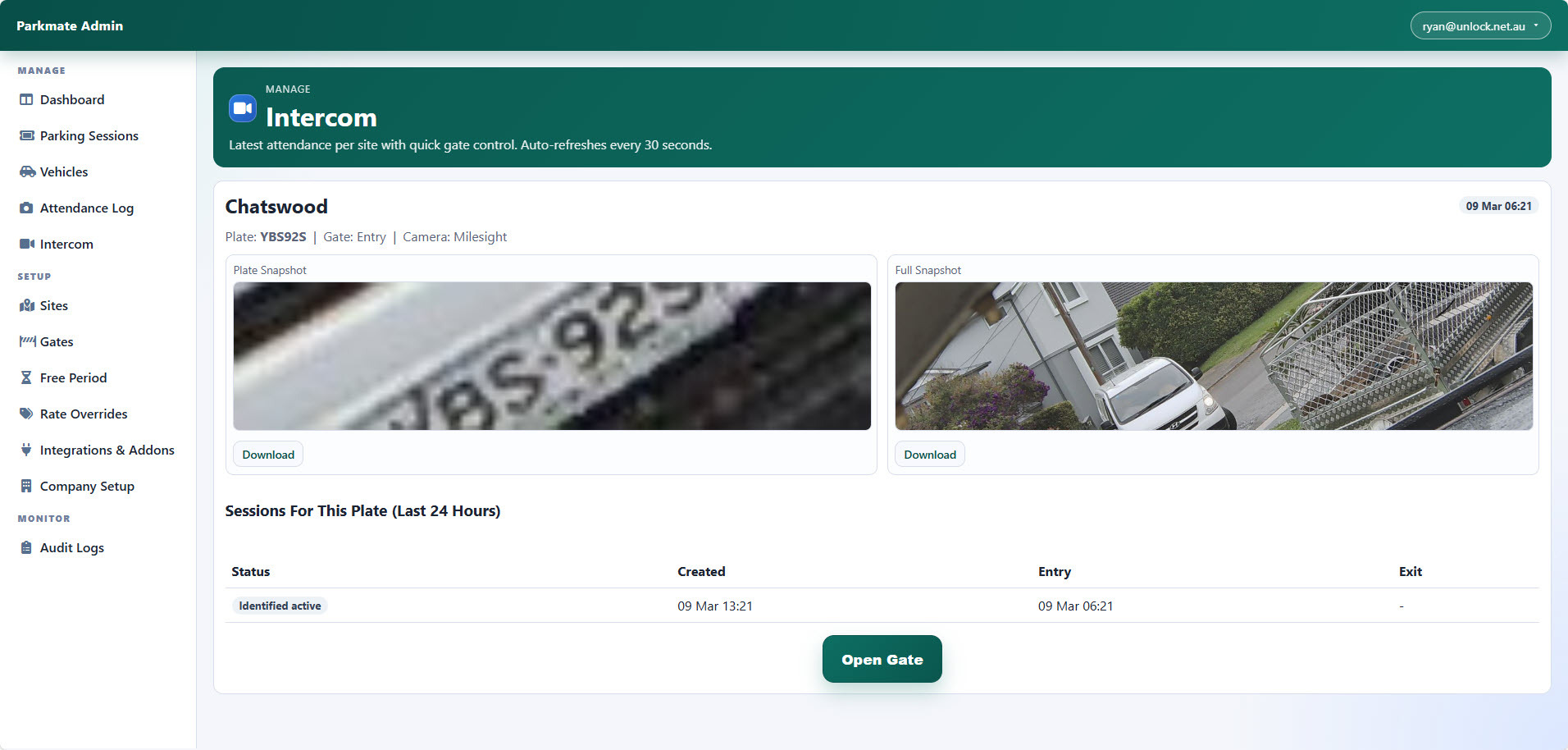
Task: Click the Company Setup building icon
Action: (26, 487)
